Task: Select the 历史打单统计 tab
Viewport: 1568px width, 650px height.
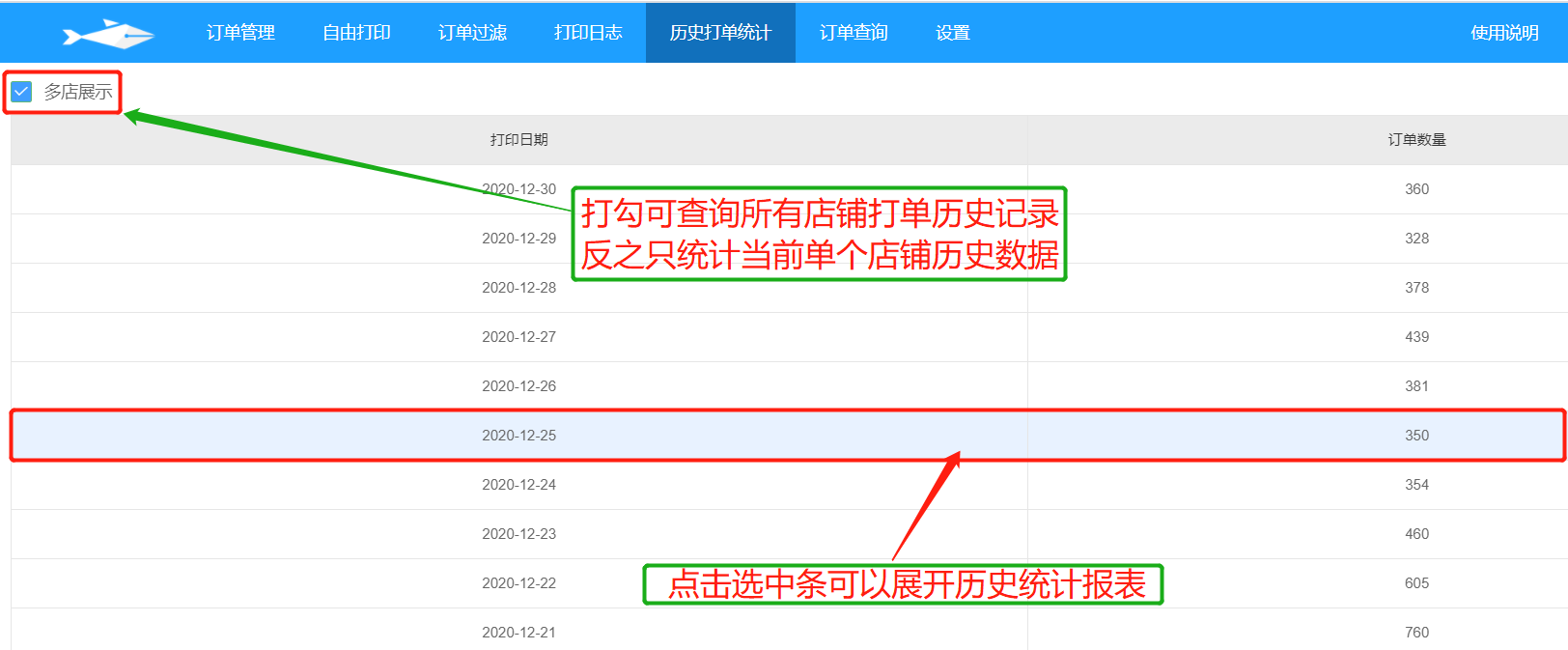Action: pyautogui.click(x=720, y=33)
